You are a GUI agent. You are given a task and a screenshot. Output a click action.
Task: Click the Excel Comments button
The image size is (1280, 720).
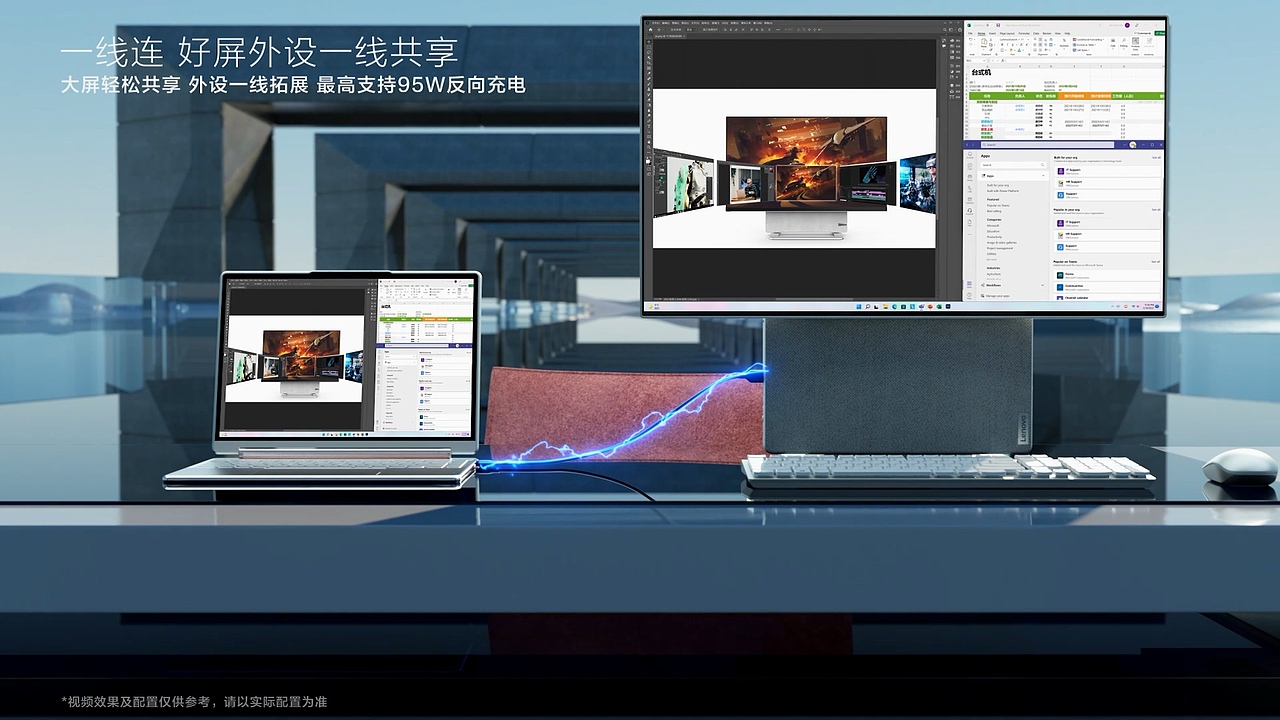(x=1143, y=33)
